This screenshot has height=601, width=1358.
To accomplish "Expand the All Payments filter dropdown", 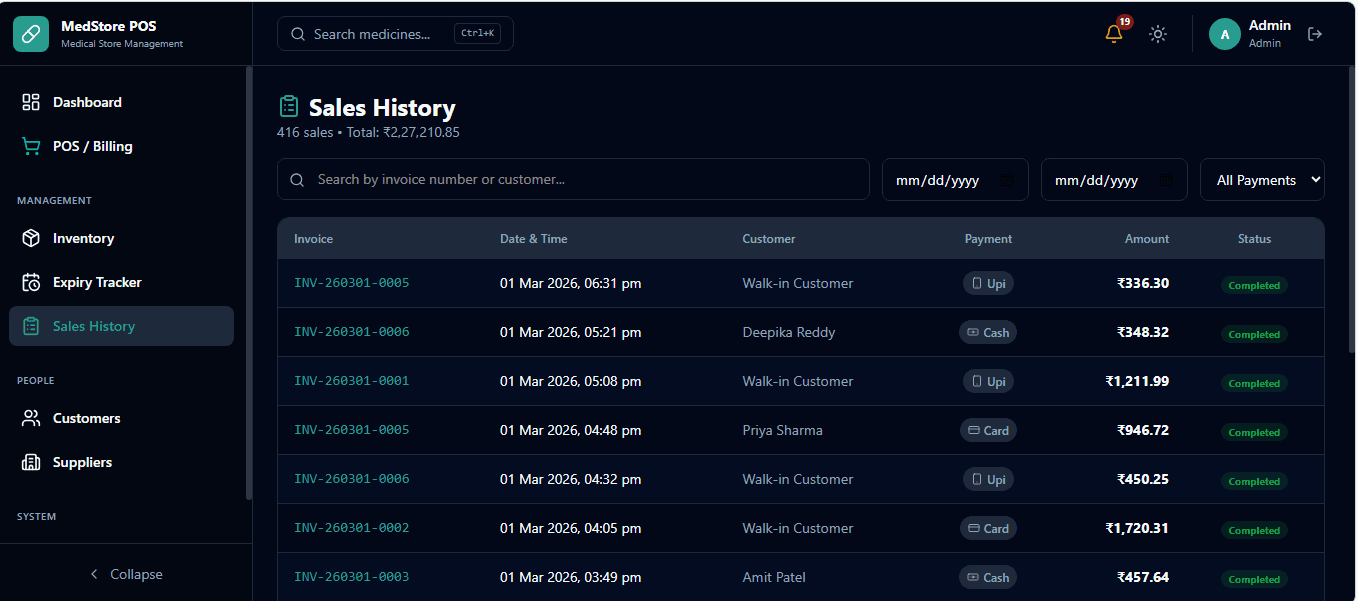I will click(x=1262, y=180).
